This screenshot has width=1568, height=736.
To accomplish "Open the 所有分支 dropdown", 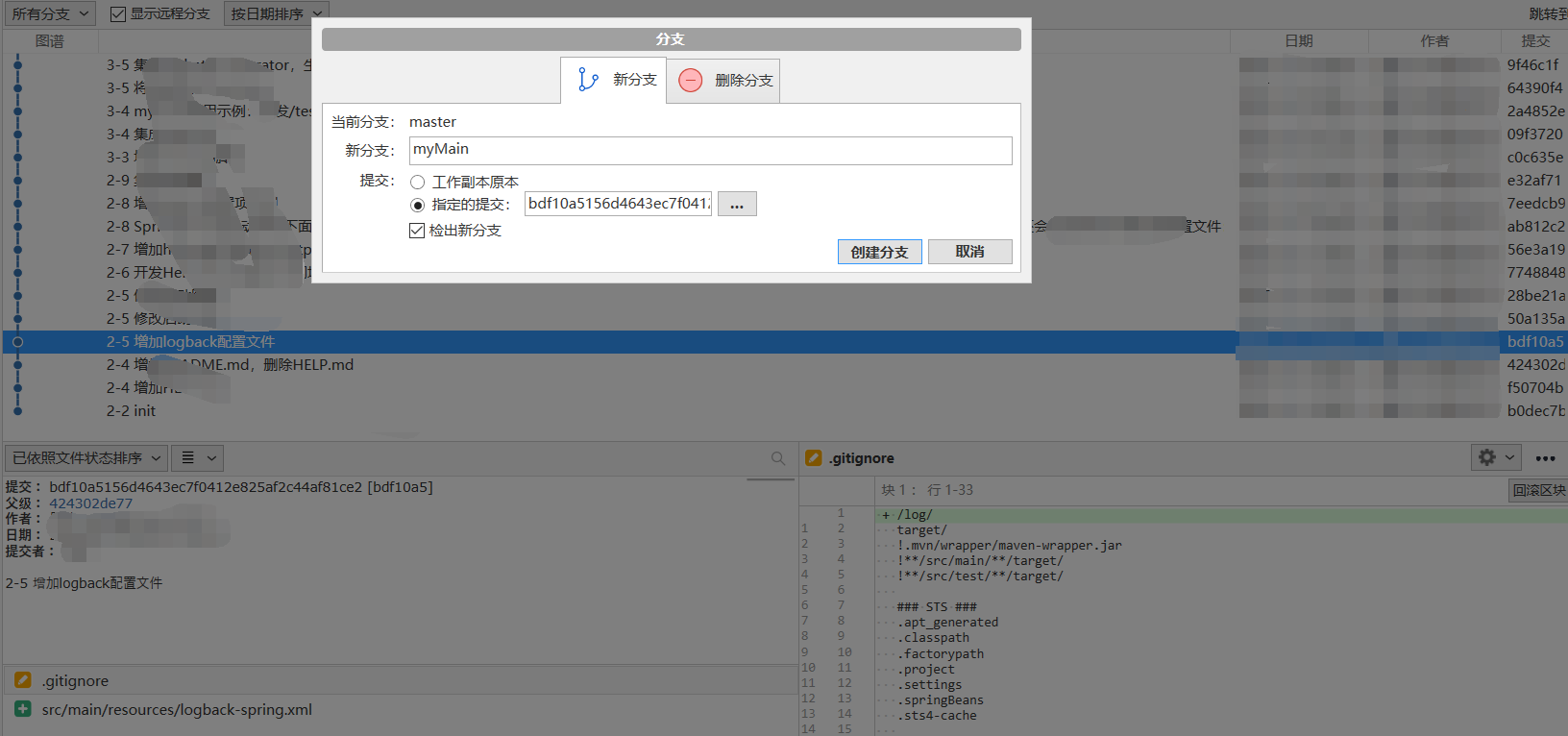I will (x=50, y=13).
